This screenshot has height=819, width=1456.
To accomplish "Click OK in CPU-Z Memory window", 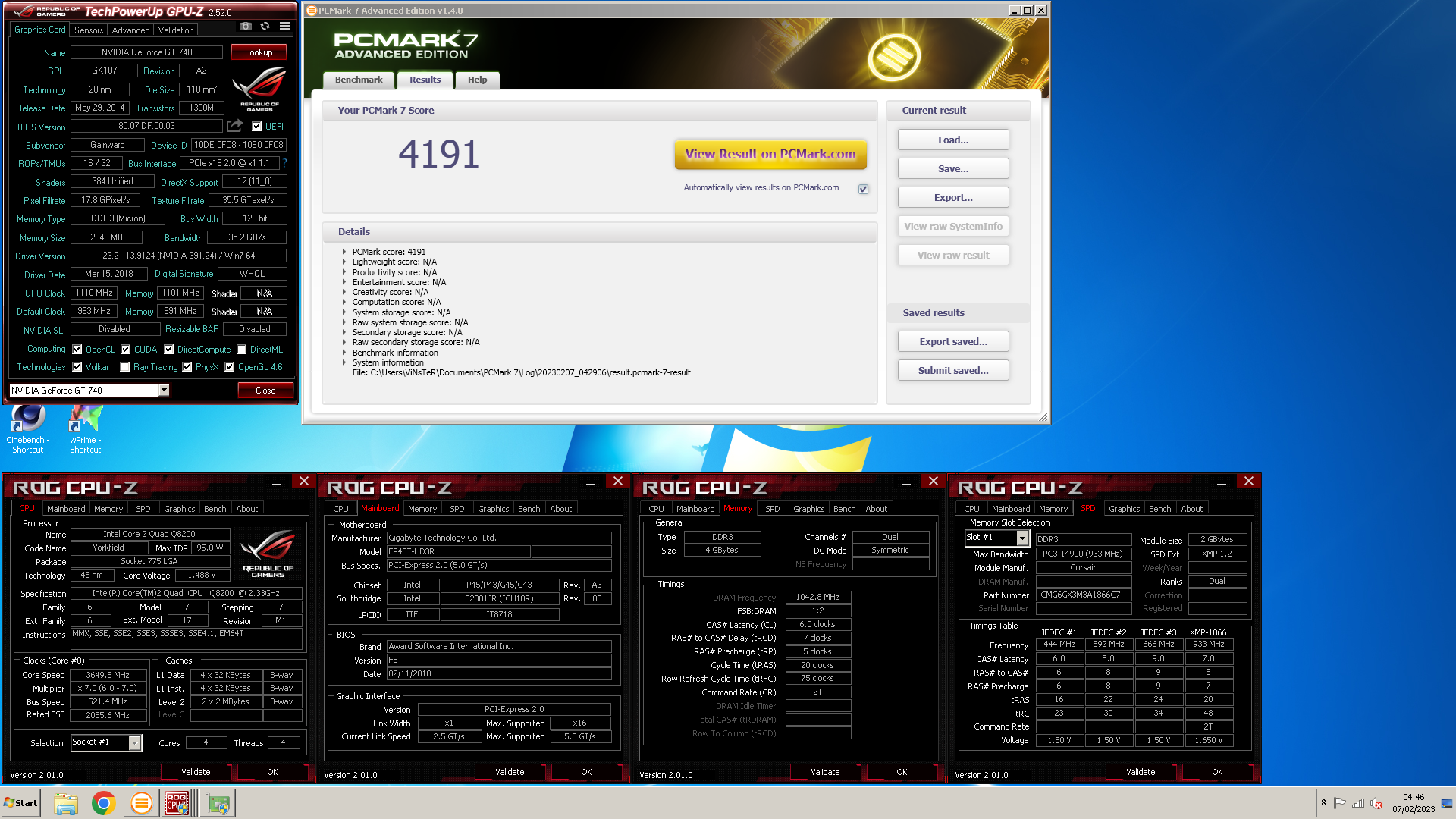I will click(x=902, y=772).
